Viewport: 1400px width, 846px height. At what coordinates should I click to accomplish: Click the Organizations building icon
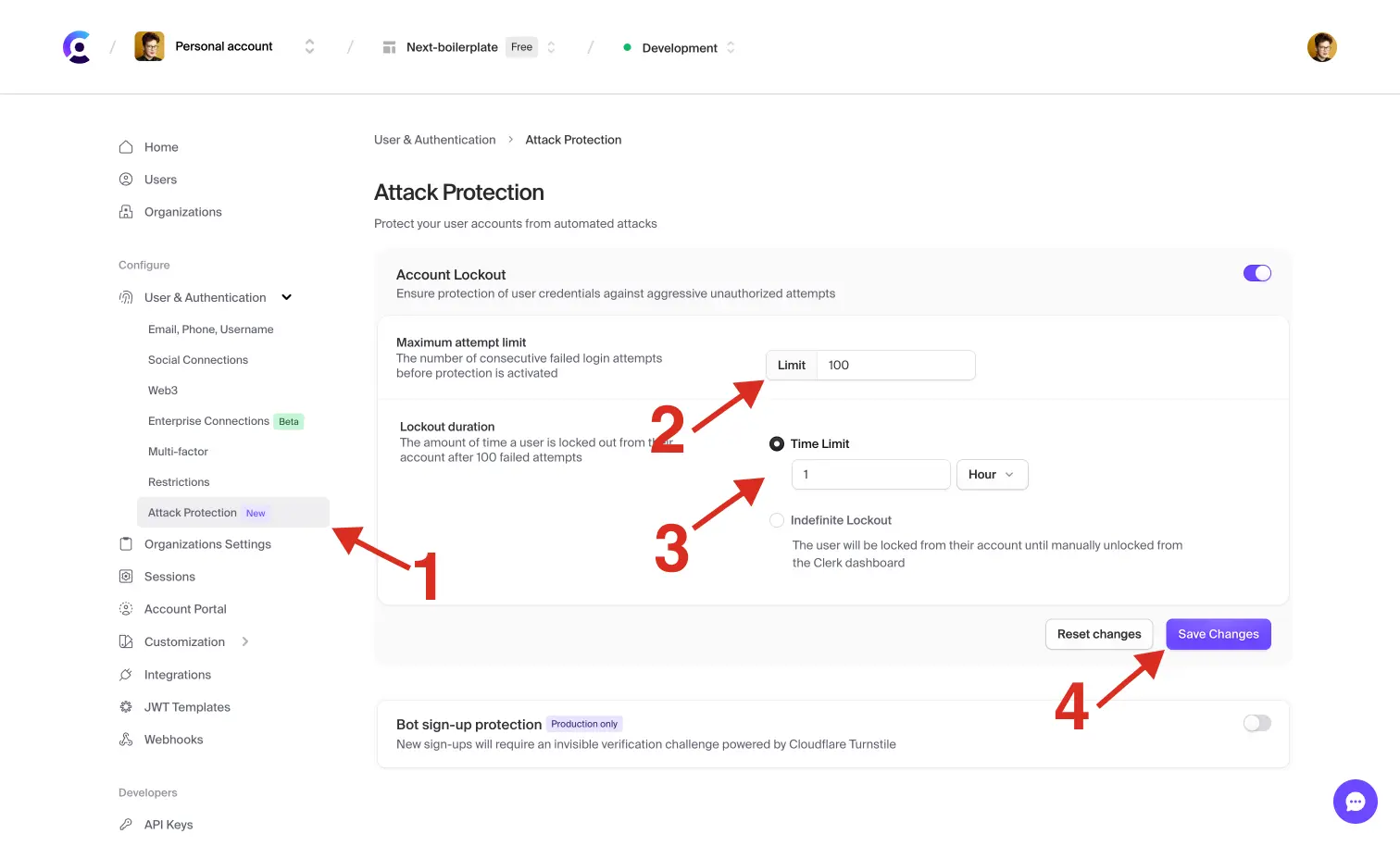coord(126,212)
